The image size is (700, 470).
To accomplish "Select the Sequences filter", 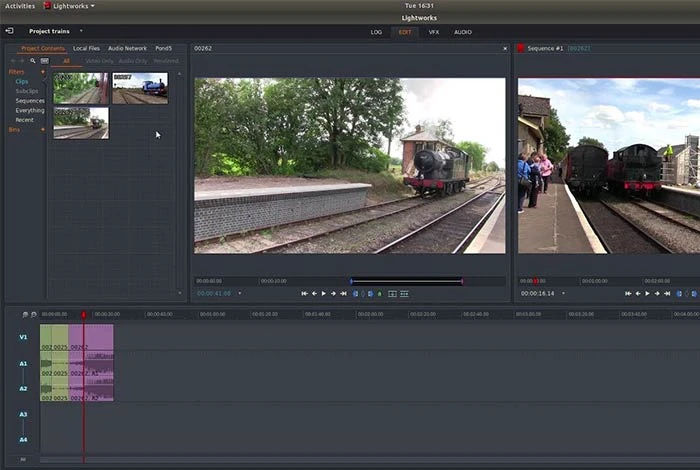I will [x=30, y=101].
